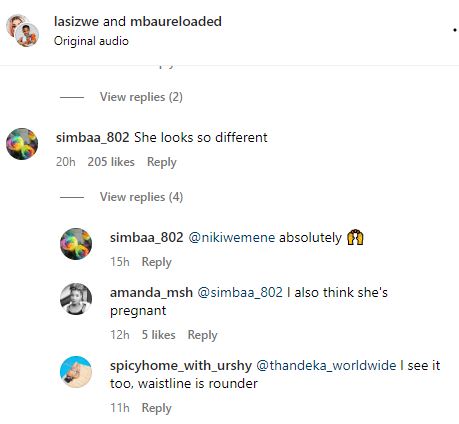Expand View replies (4)
The image size is (459, 424).
tap(141, 197)
